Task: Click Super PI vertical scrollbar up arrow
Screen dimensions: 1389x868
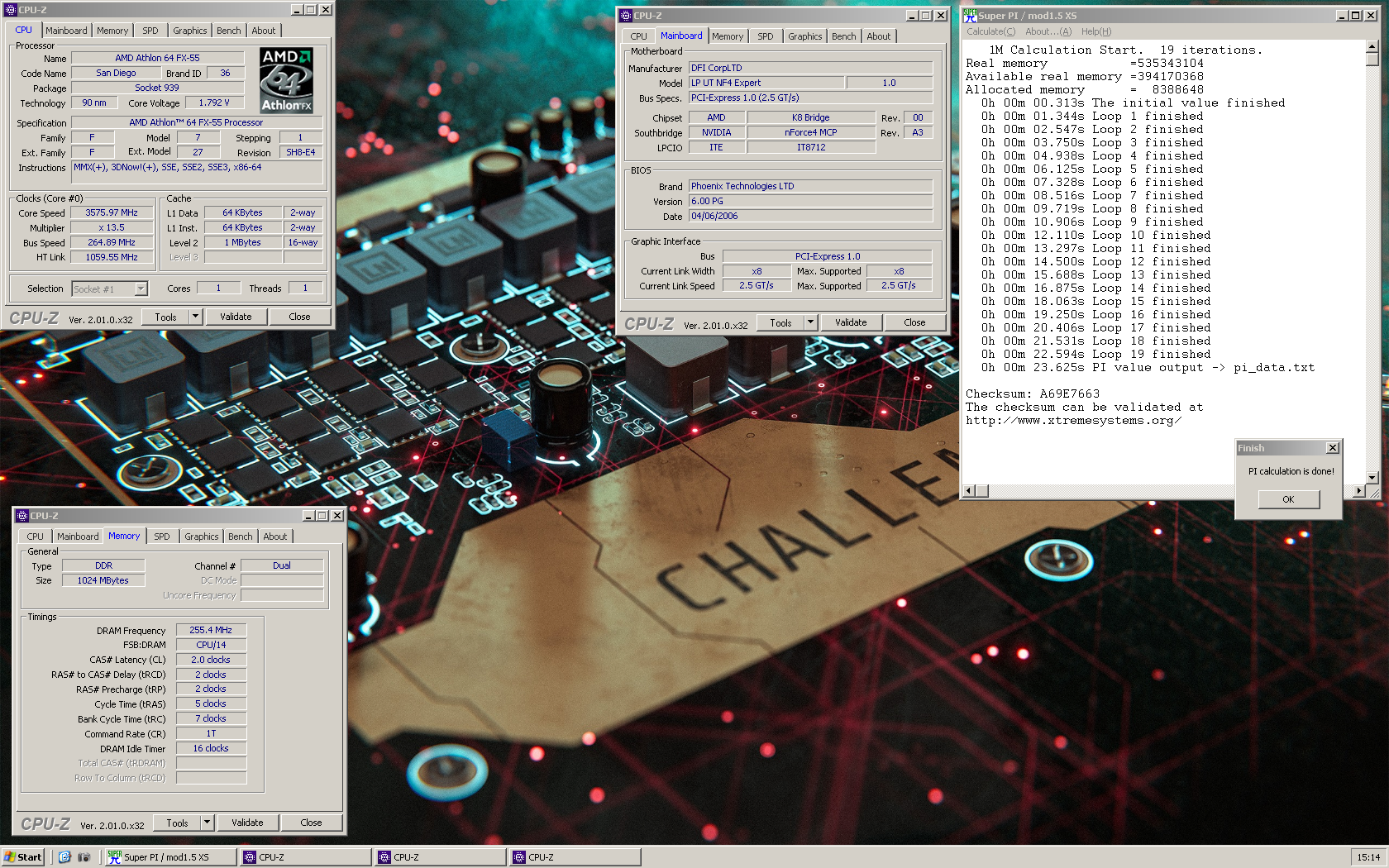Action: 1372,46
